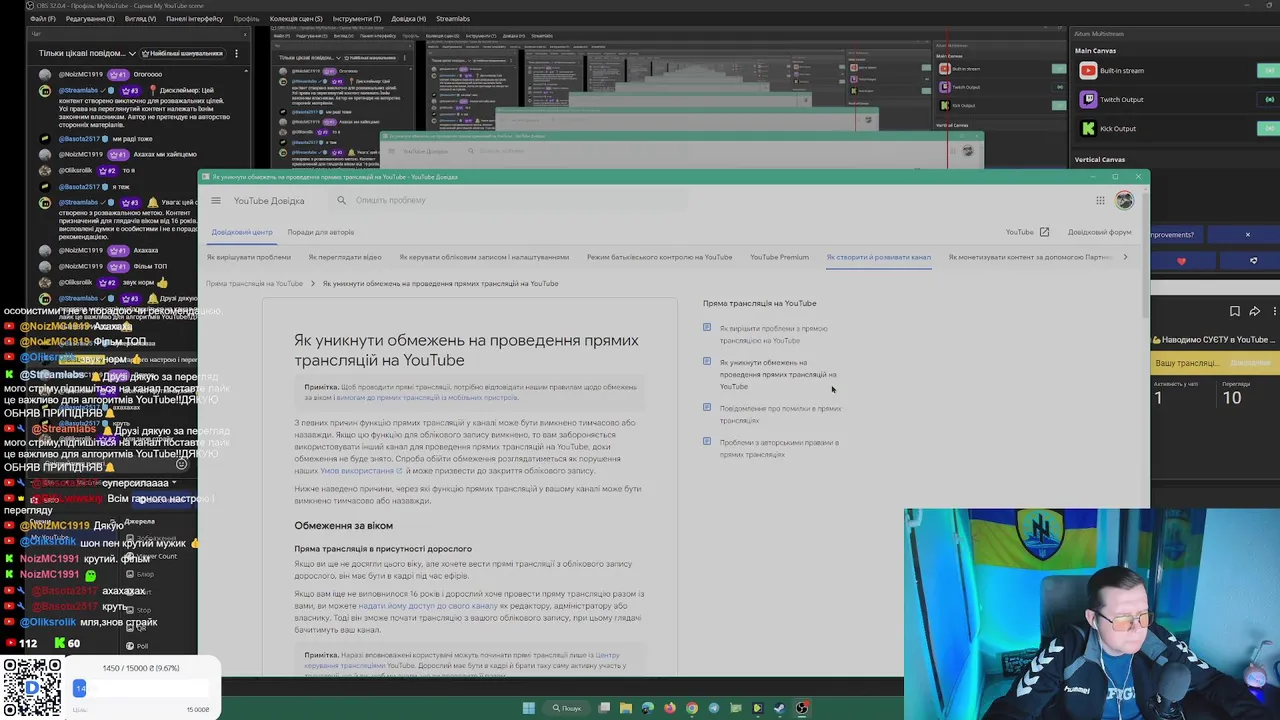Click the Докладніше link in the yellow banner
This screenshot has width=1280, height=720.
pyautogui.click(x=1250, y=363)
